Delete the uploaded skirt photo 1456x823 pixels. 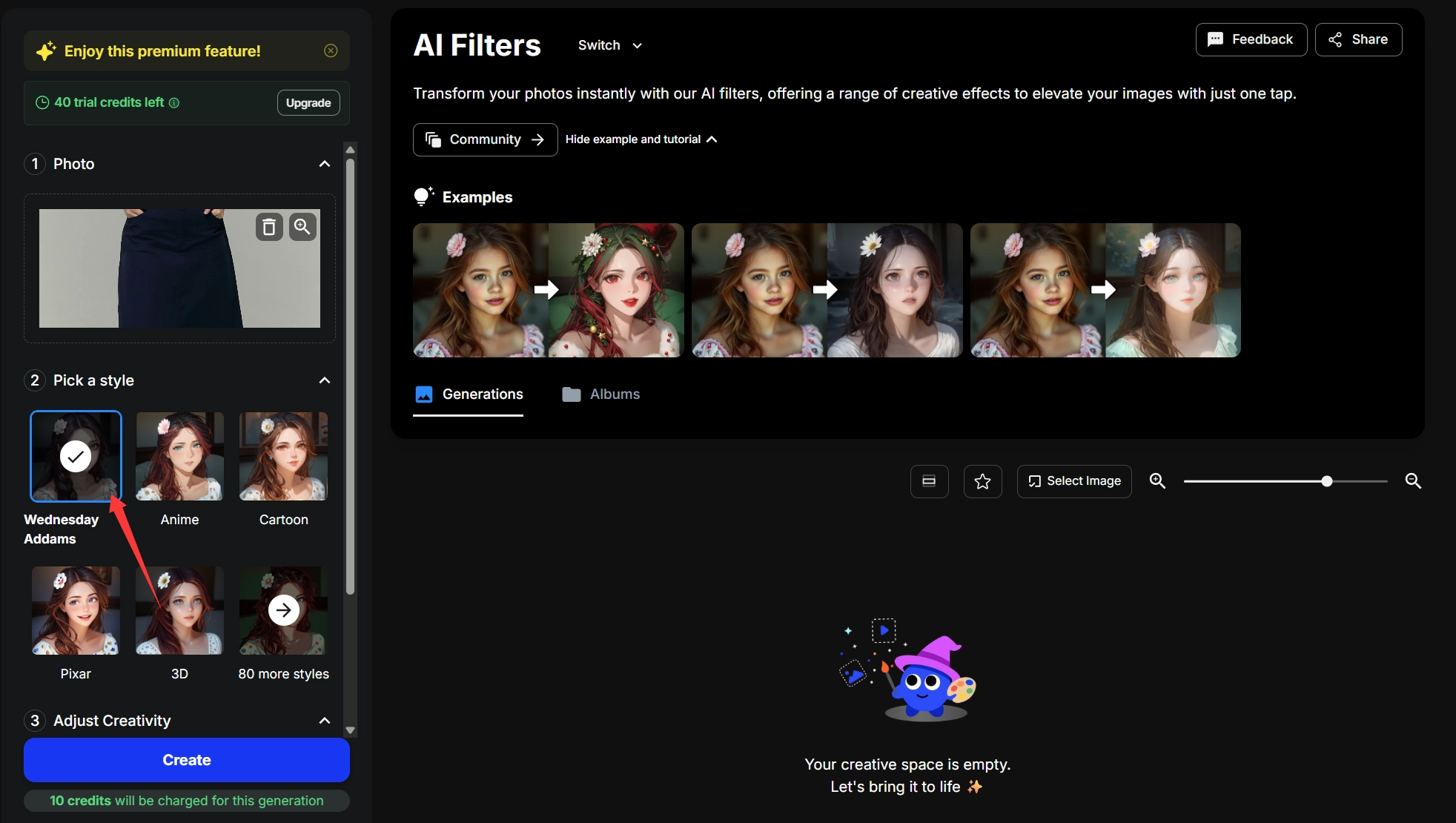(x=268, y=227)
